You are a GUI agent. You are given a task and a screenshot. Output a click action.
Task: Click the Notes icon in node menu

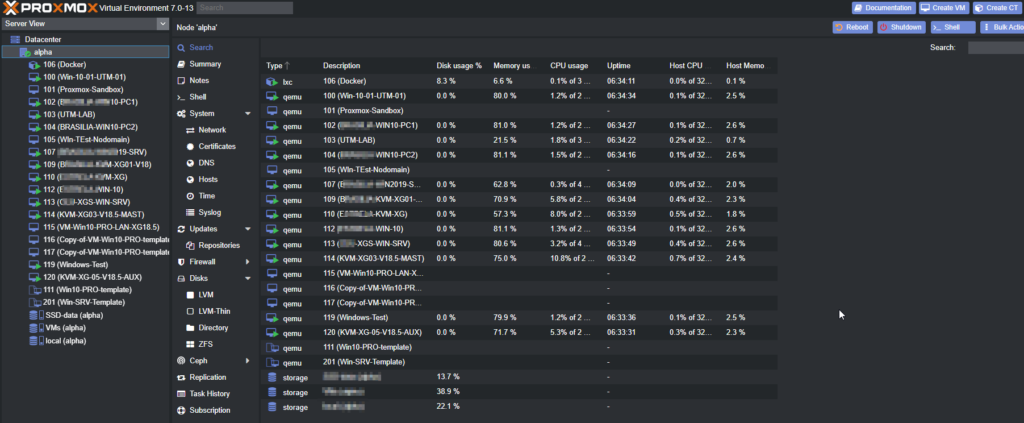[182, 80]
